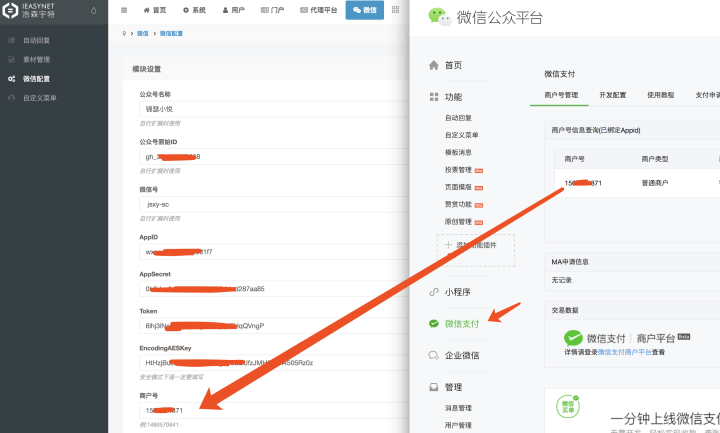
Task: Click the water drop icon in header
Action: pyautogui.click(x=94, y=10)
